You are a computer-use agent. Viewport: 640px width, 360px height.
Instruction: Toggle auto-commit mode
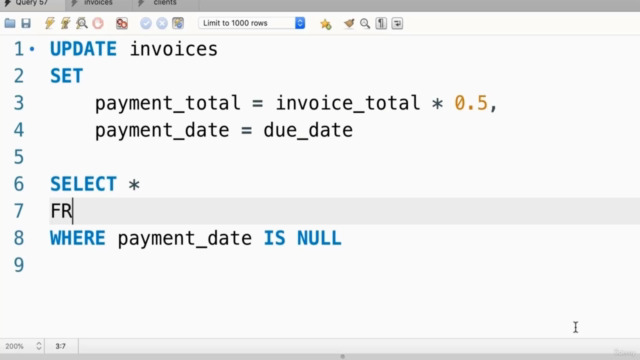178,23
